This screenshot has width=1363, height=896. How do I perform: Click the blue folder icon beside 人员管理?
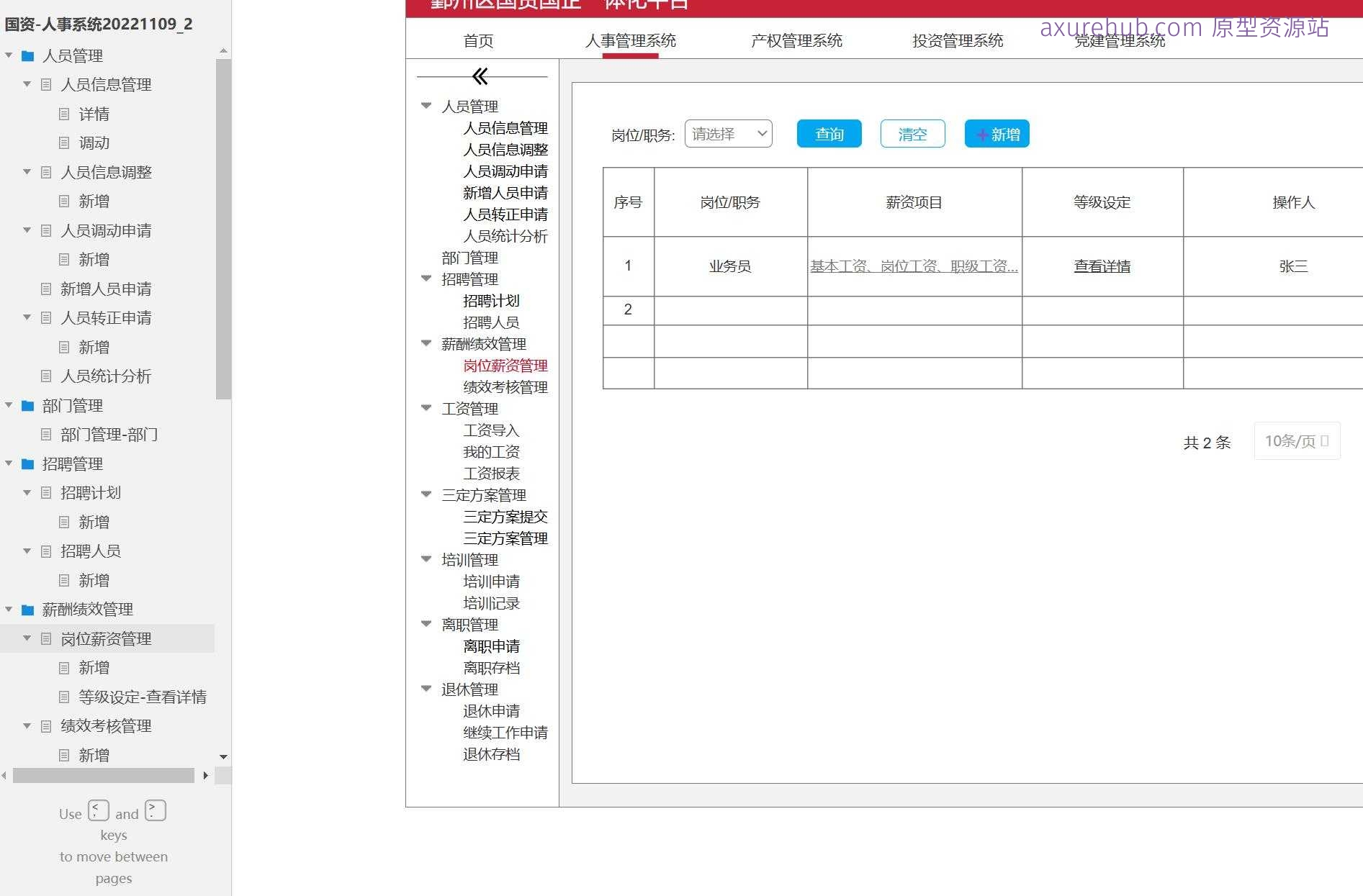(27, 55)
